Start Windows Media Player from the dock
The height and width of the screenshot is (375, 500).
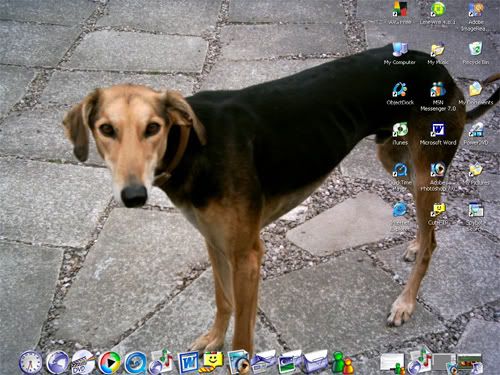110,362
